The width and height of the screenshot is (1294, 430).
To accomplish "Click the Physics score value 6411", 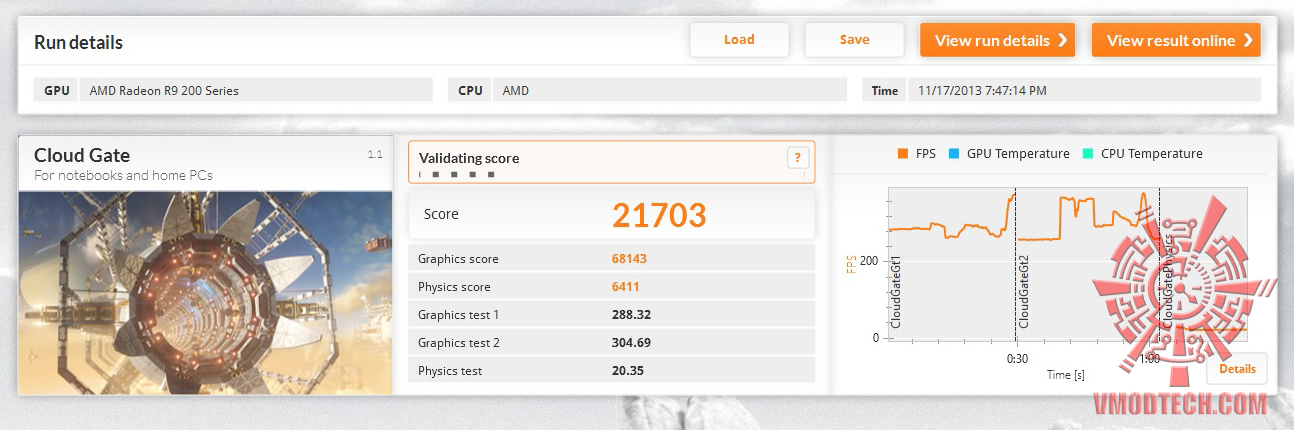I will point(625,287).
